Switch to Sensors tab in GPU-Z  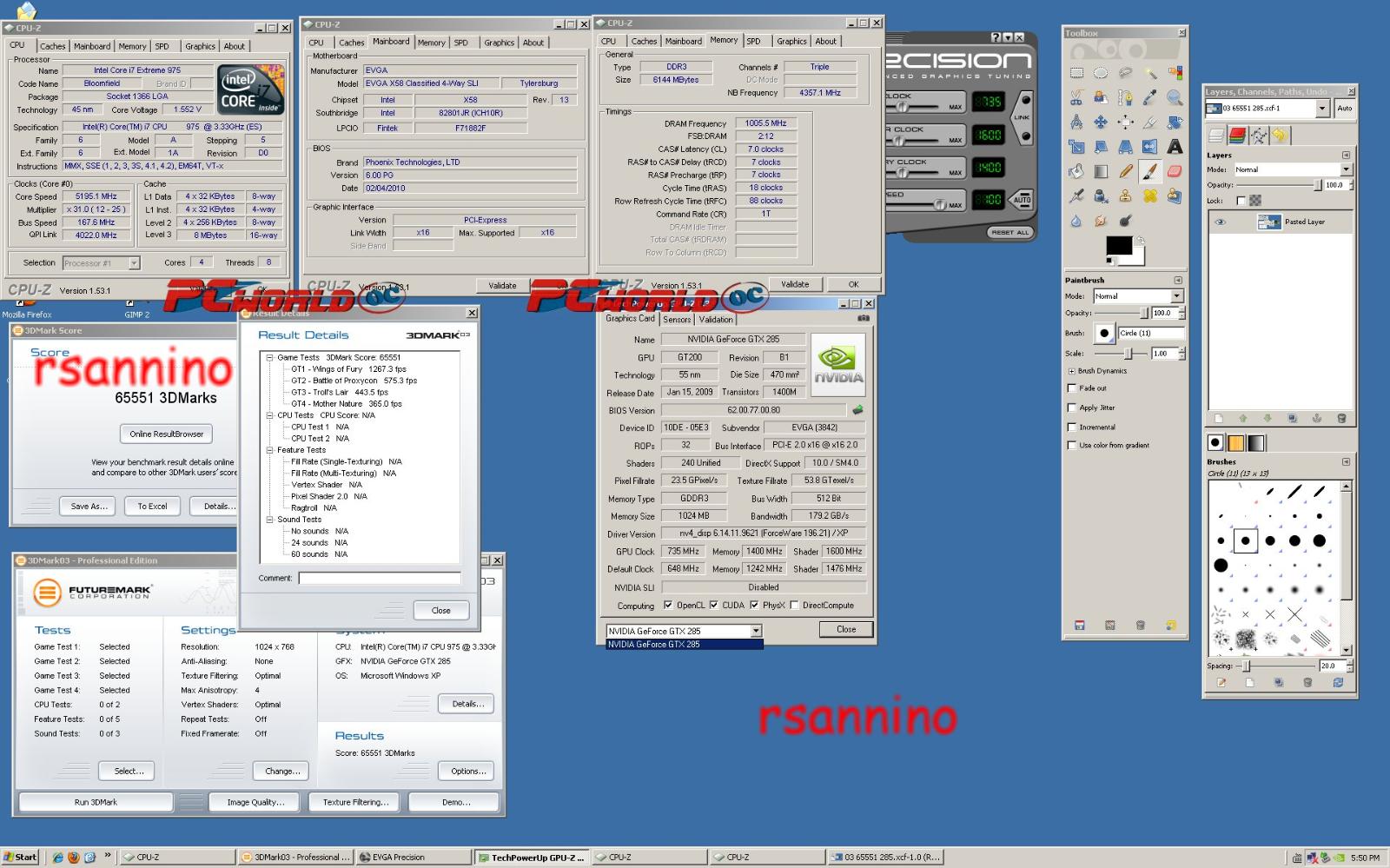tap(677, 320)
